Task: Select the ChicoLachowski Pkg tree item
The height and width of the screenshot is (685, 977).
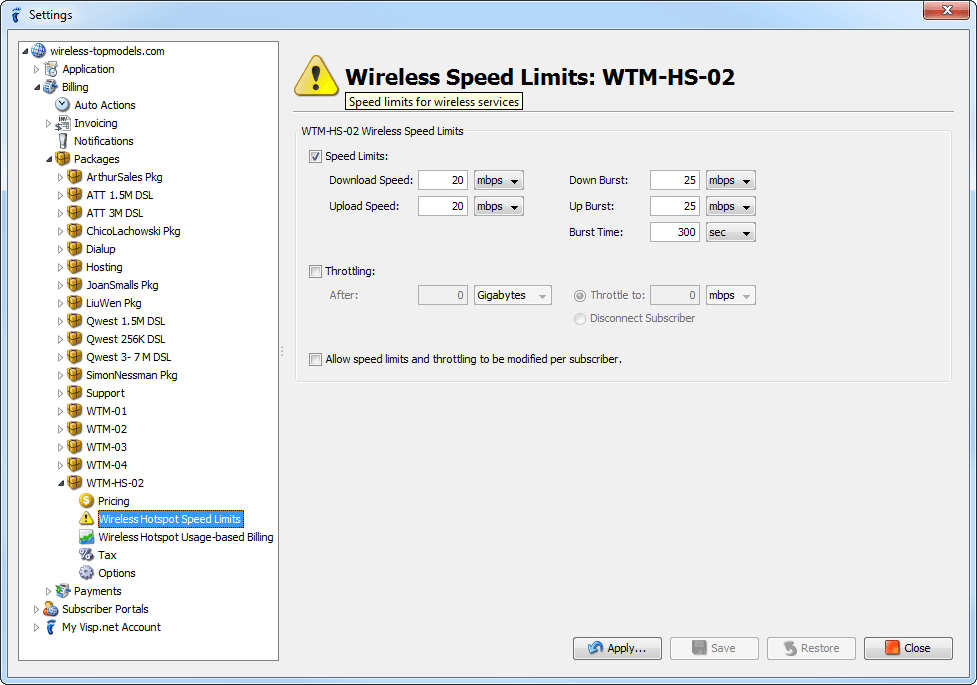Action: pos(133,231)
